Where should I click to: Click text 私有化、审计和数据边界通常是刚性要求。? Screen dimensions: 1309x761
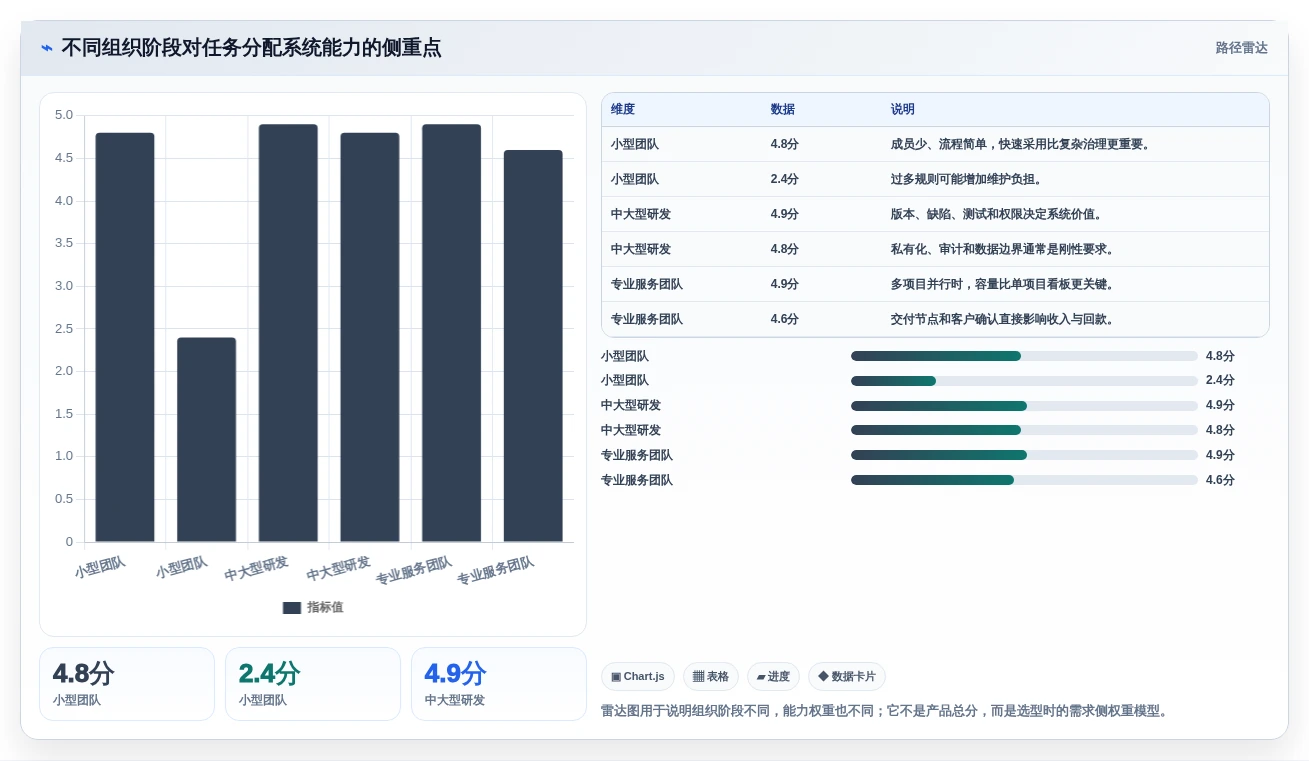1005,249
